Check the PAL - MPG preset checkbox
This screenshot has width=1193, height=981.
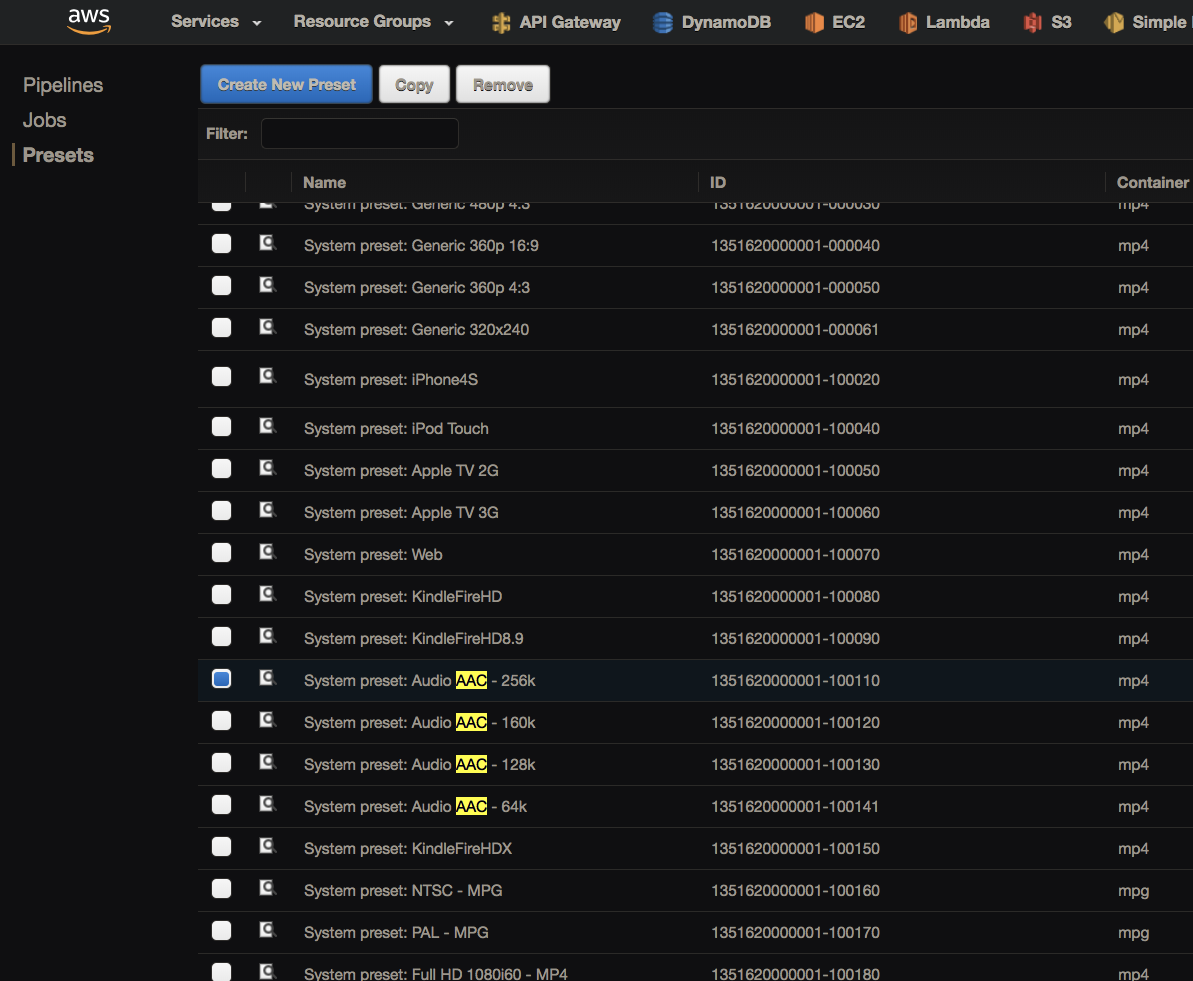coord(221,930)
